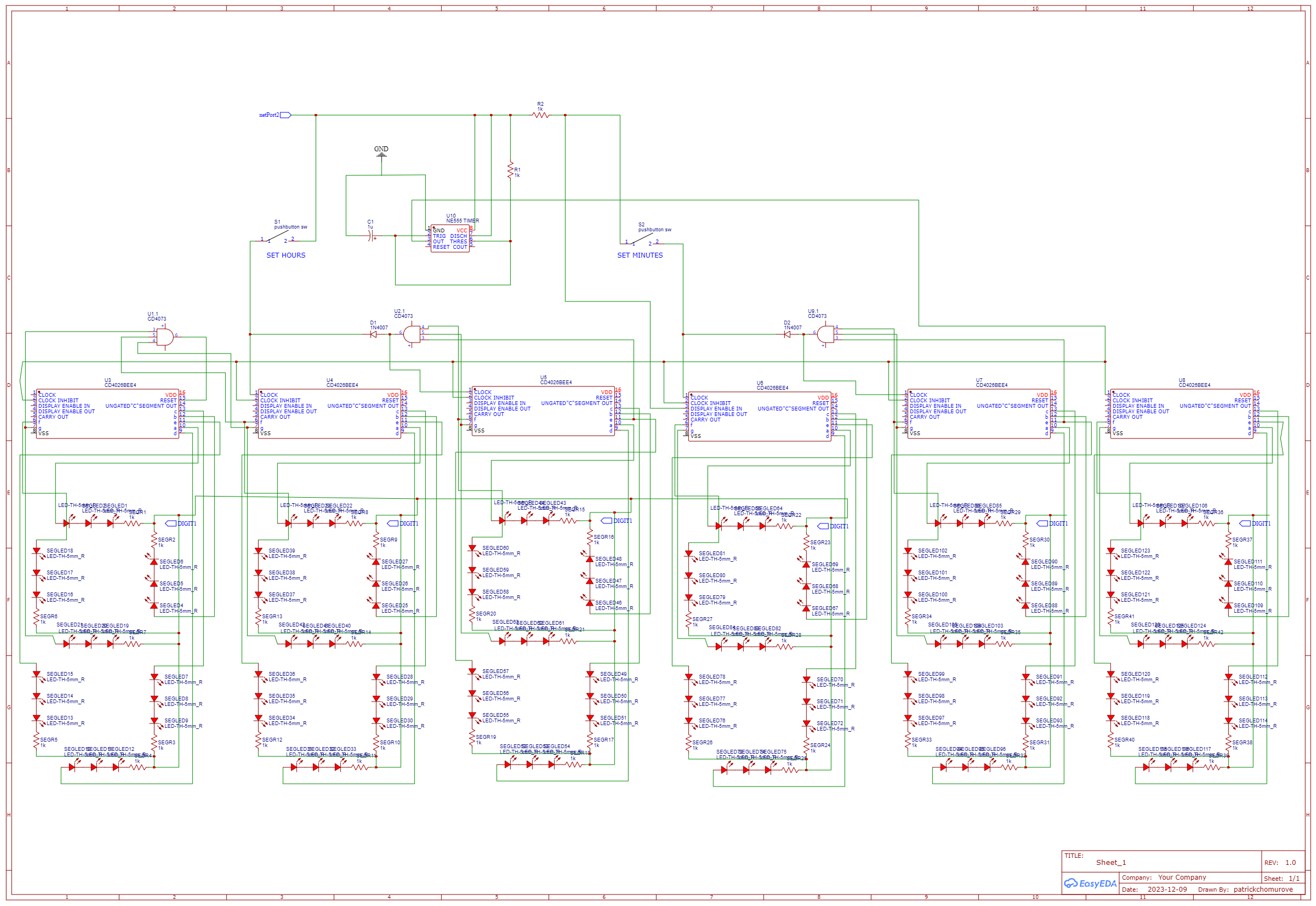Click resistor SEGR34 symbol
Image resolution: width=1316 pixels, height=906 pixels.
(x=908, y=618)
